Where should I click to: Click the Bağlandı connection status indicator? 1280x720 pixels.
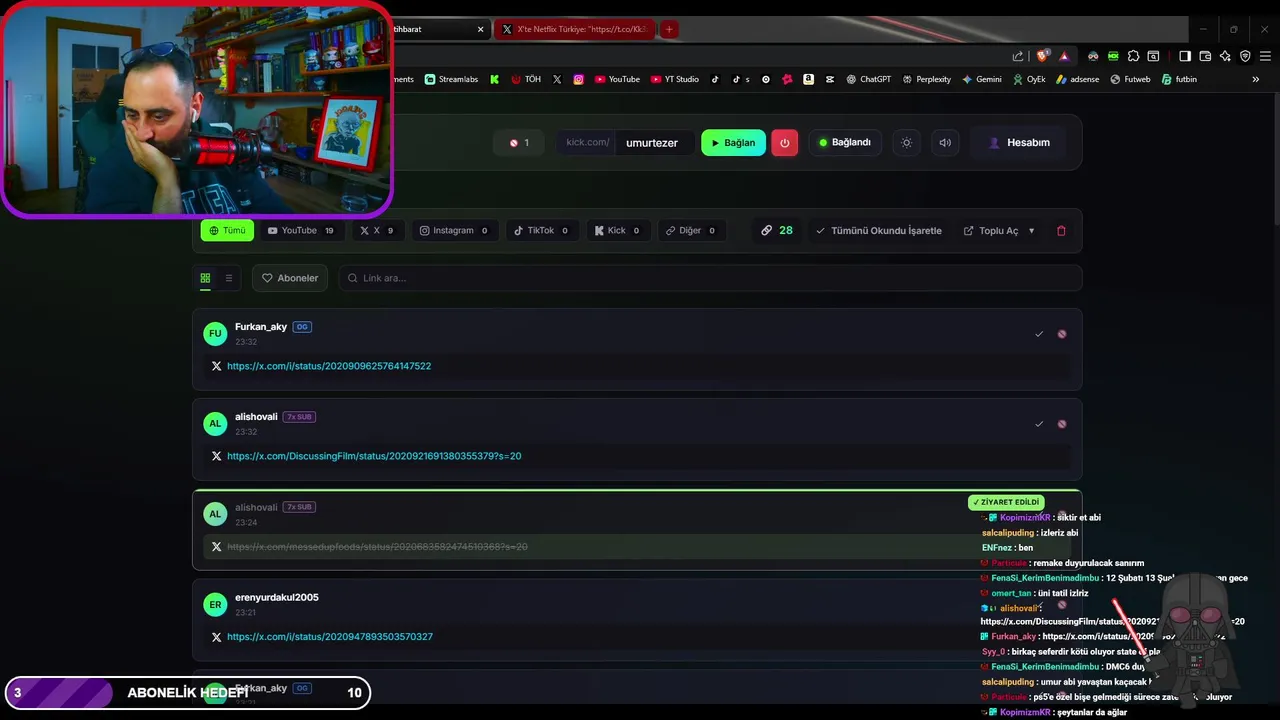(845, 143)
